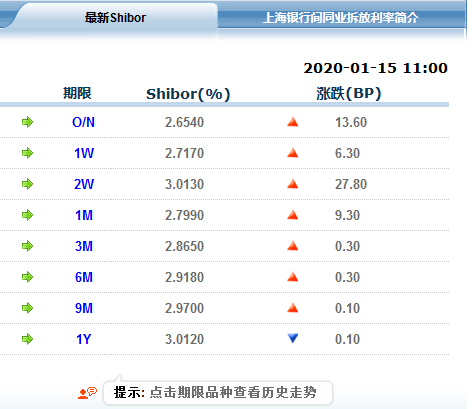Select the 3M rate value 2.8650
The height and width of the screenshot is (409, 472).
click(x=184, y=246)
